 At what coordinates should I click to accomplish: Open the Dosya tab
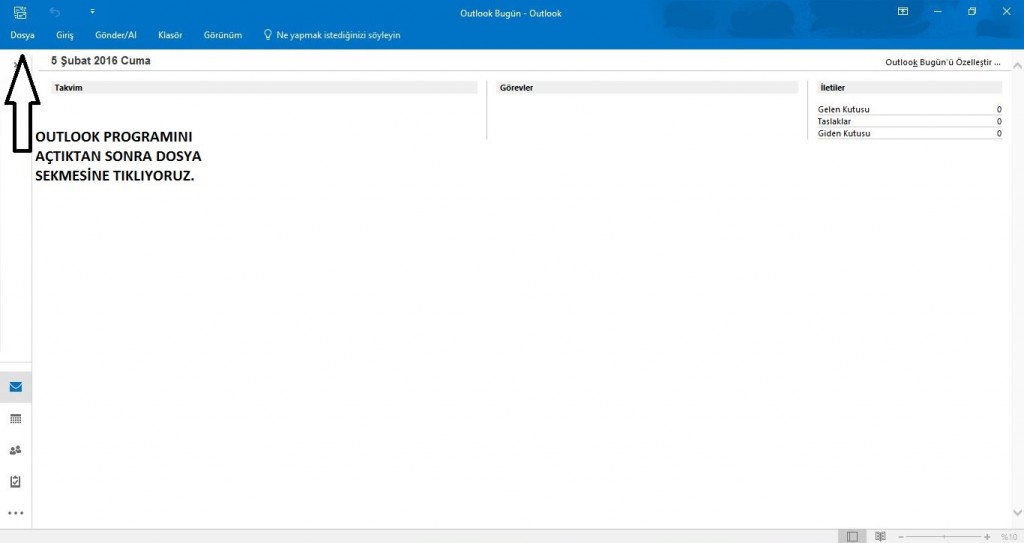point(22,35)
